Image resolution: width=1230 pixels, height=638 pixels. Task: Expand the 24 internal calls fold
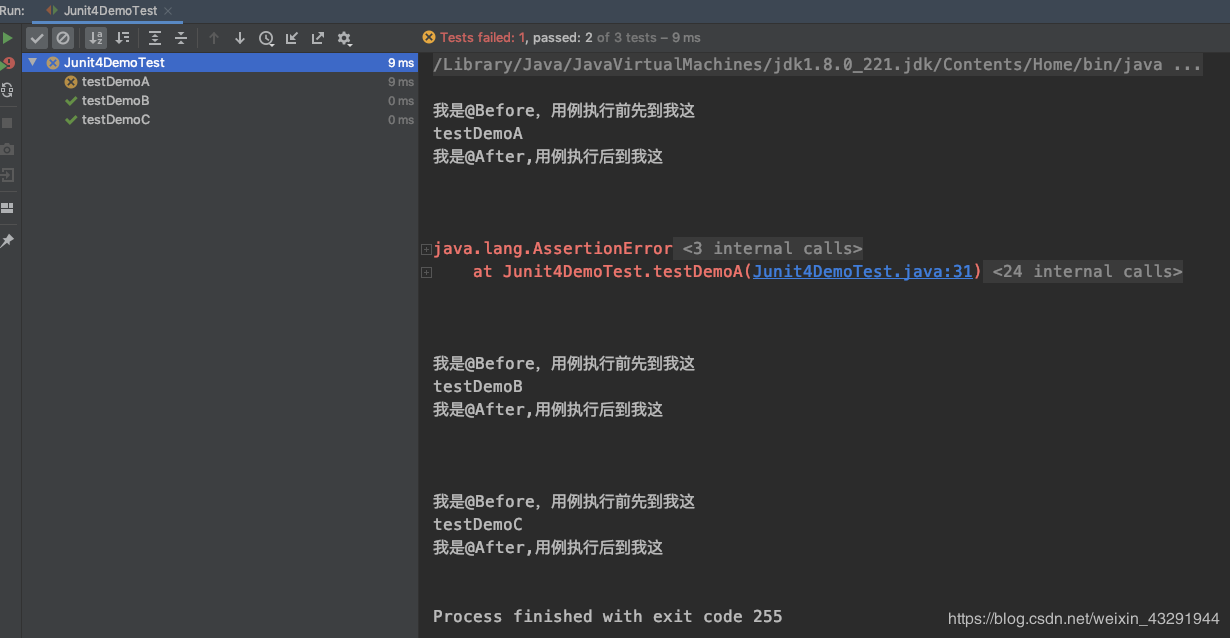pyautogui.click(x=1086, y=271)
